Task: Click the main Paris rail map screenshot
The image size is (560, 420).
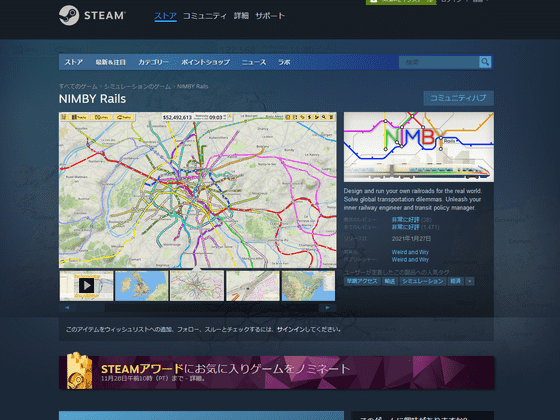Action: tap(198, 190)
